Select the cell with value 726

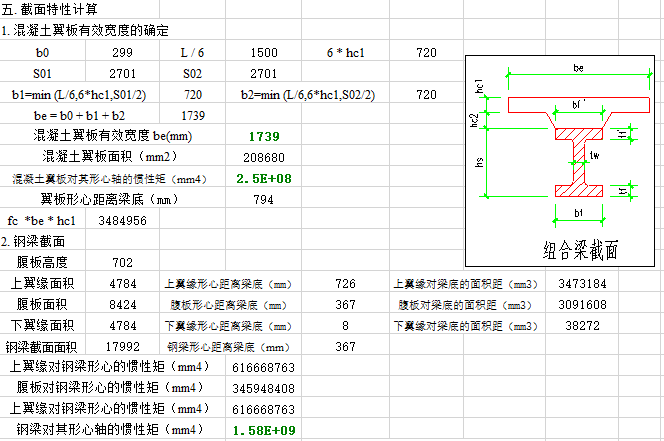[345, 283]
